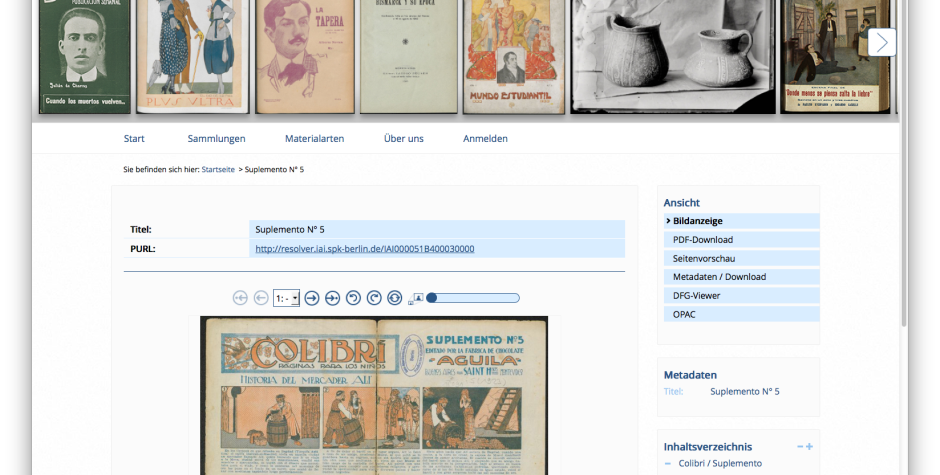Go to the previous page arrow
This screenshot has height=475, width=940.
pyautogui.click(x=261, y=298)
